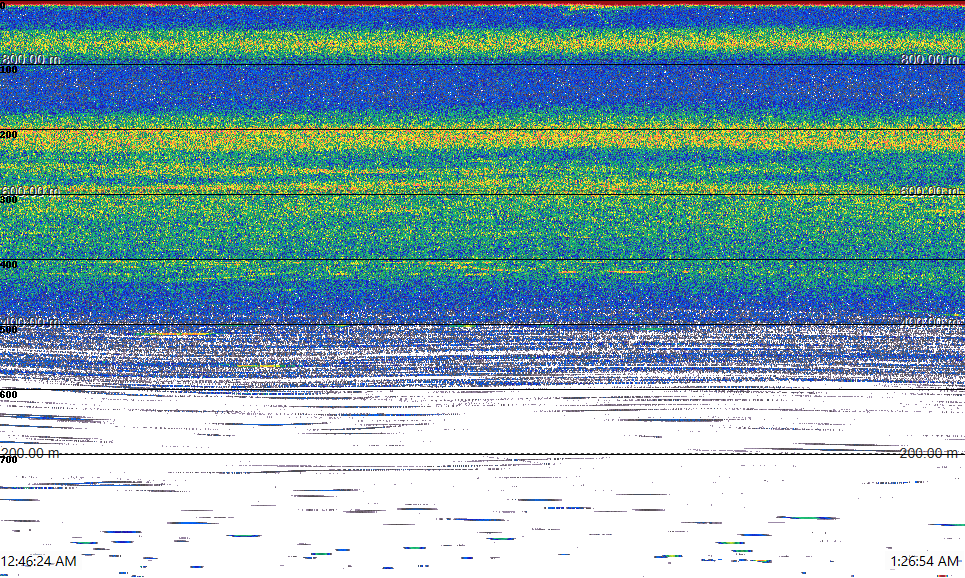Select the 200 depth scale mark
965x578 pixels.
[8, 135]
